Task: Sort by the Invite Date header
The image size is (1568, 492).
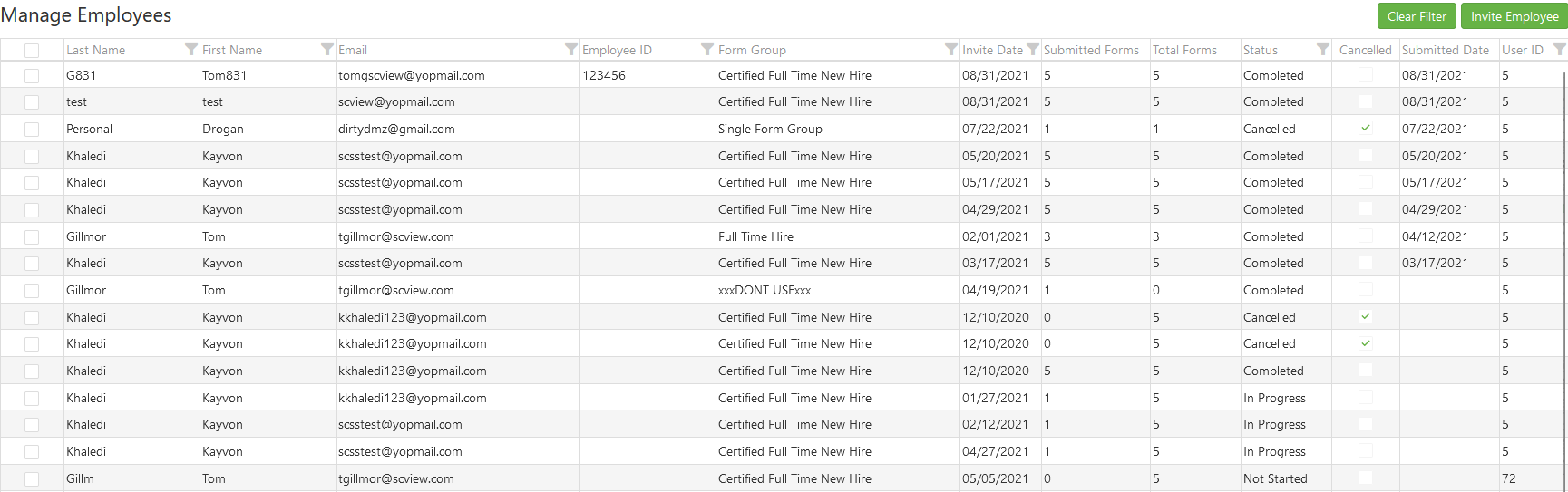Action: coord(992,50)
